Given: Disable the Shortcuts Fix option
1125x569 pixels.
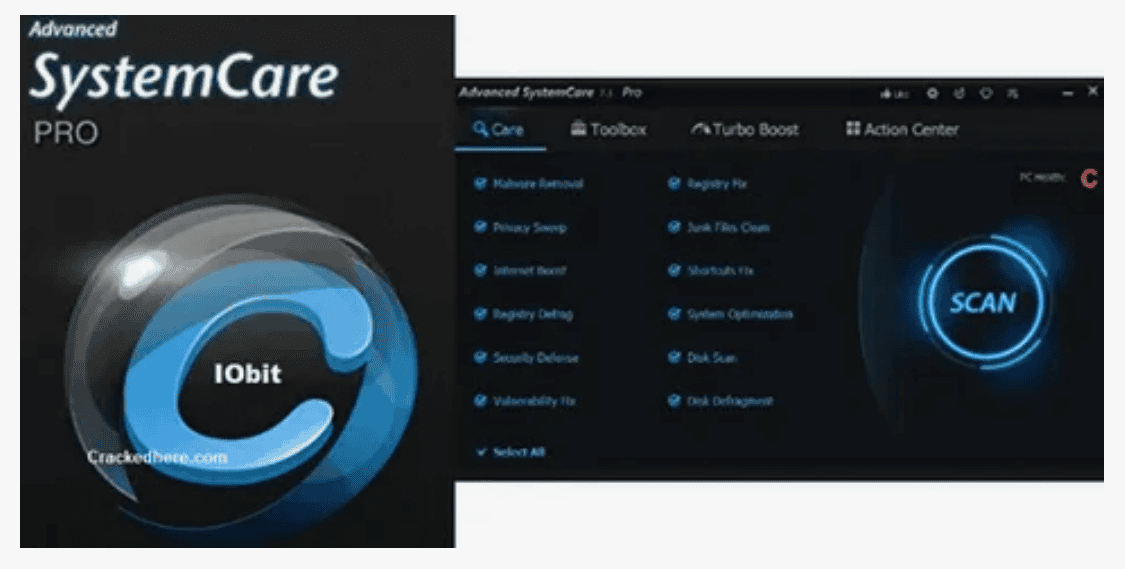Looking at the screenshot, I should pyautogui.click(x=674, y=271).
